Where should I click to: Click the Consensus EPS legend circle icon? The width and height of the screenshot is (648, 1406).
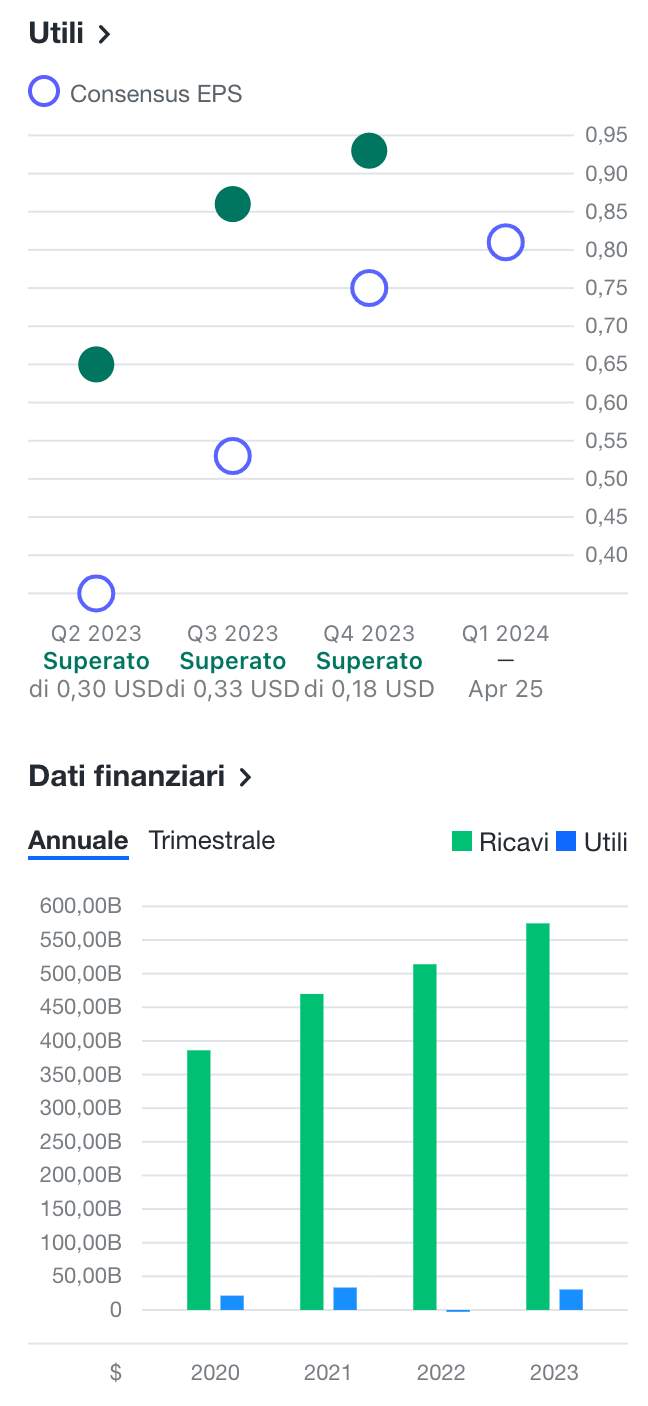tap(43, 91)
